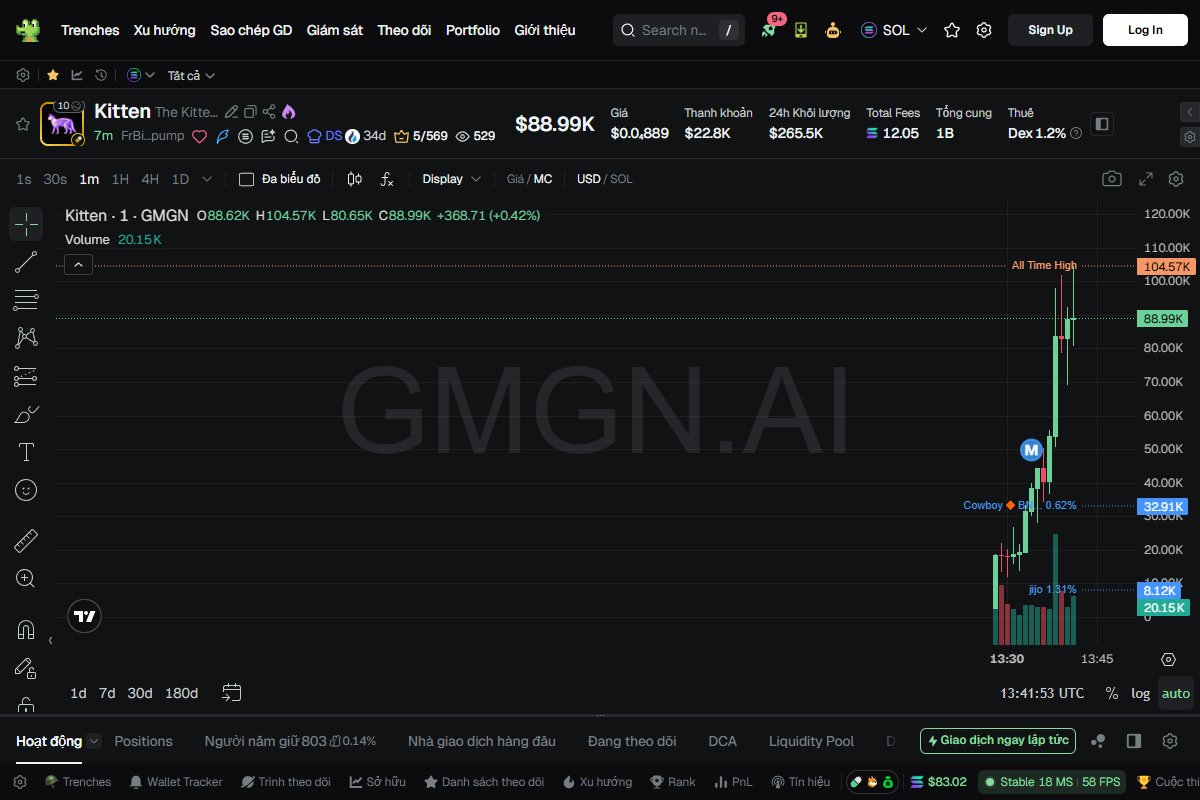Switch to the Positions tab
The width and height of the screenshot is (1200, 800).
click(144, 741)
